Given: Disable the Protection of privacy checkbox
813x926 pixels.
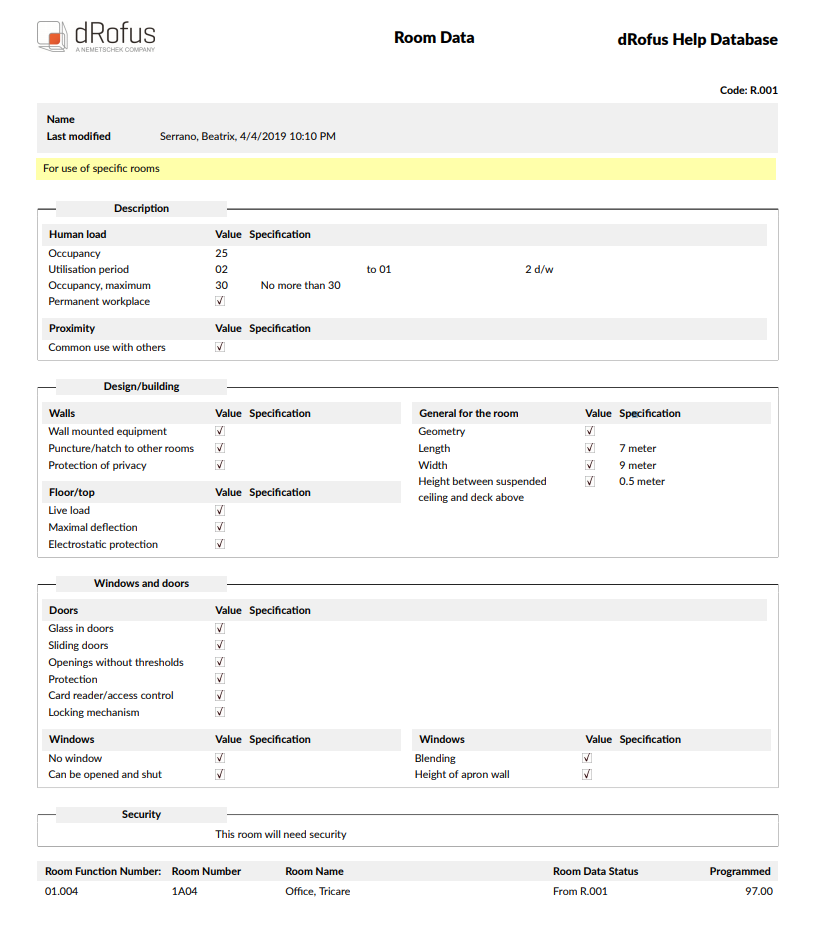Looking at the screenshot, I should pyautogui.click(x=219, y=464).
